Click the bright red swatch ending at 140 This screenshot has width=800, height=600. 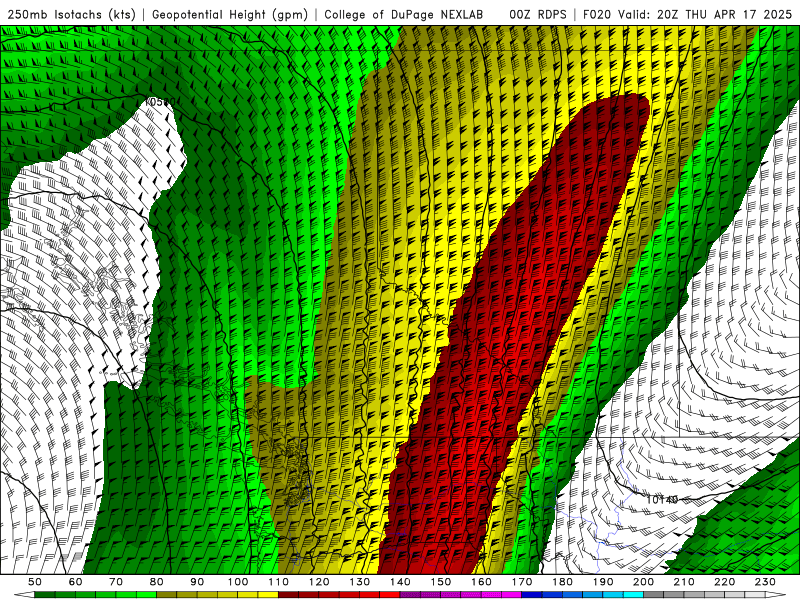(390, 595)
